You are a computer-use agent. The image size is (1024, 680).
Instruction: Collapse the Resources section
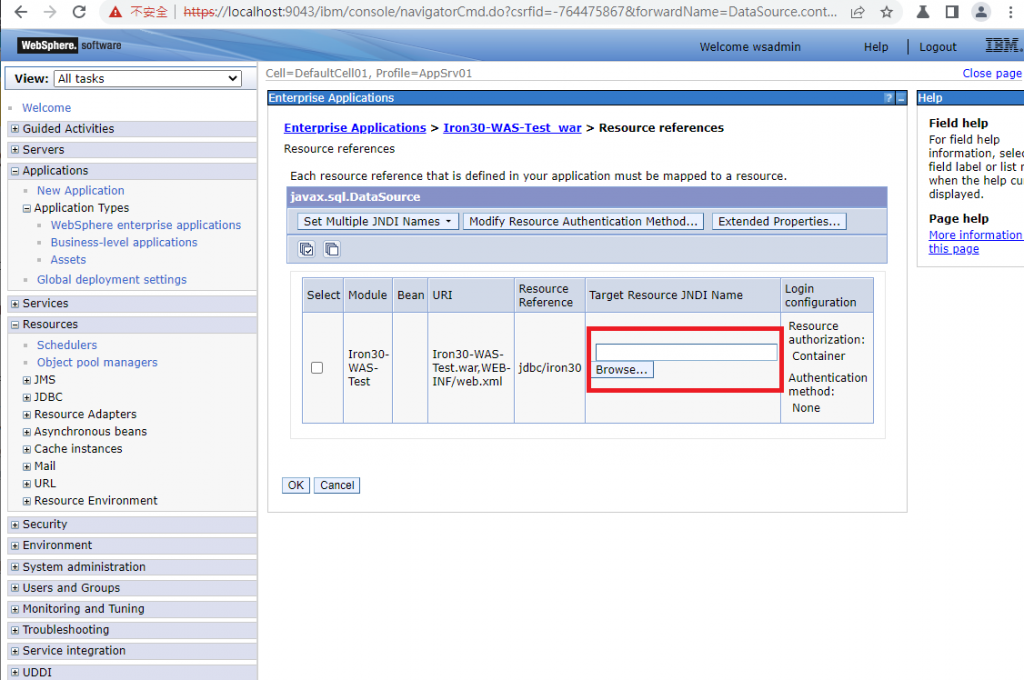point(15,324)
